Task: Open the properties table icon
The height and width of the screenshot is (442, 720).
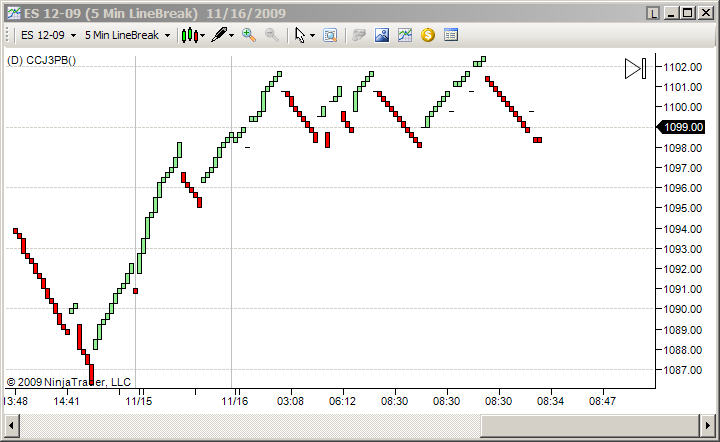Action: point(451,35)
